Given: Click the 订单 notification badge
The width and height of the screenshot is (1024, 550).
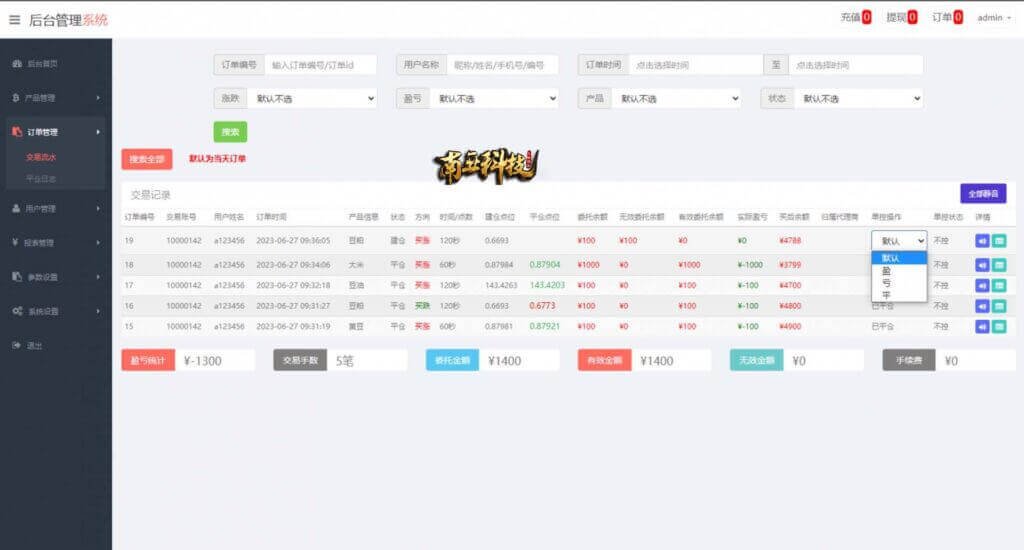Looking at the screenshot, I should 957,17.
